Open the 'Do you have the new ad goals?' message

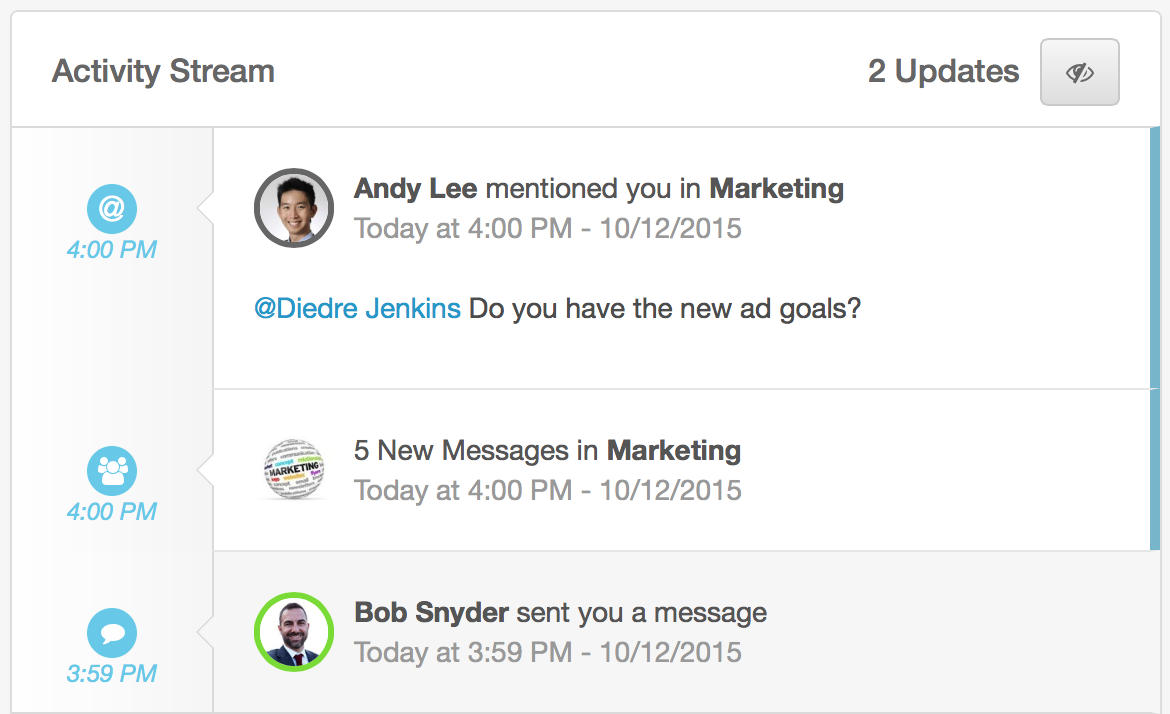tap(664, 308)
